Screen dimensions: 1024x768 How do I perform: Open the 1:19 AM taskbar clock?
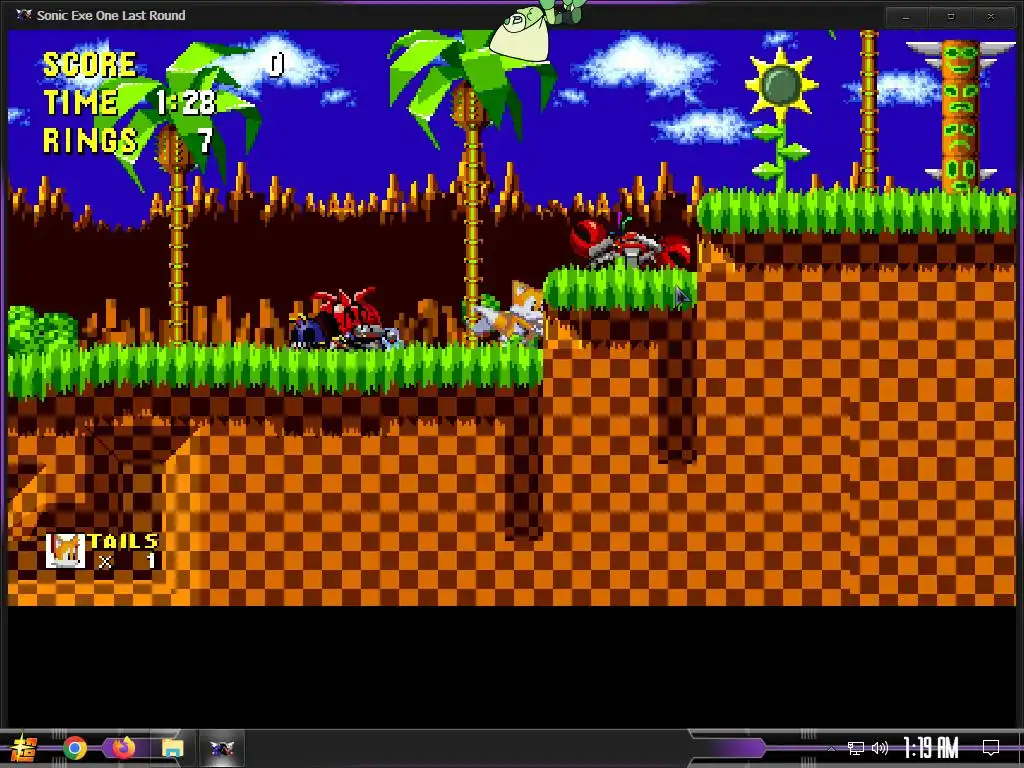click(x=931, y=748)
